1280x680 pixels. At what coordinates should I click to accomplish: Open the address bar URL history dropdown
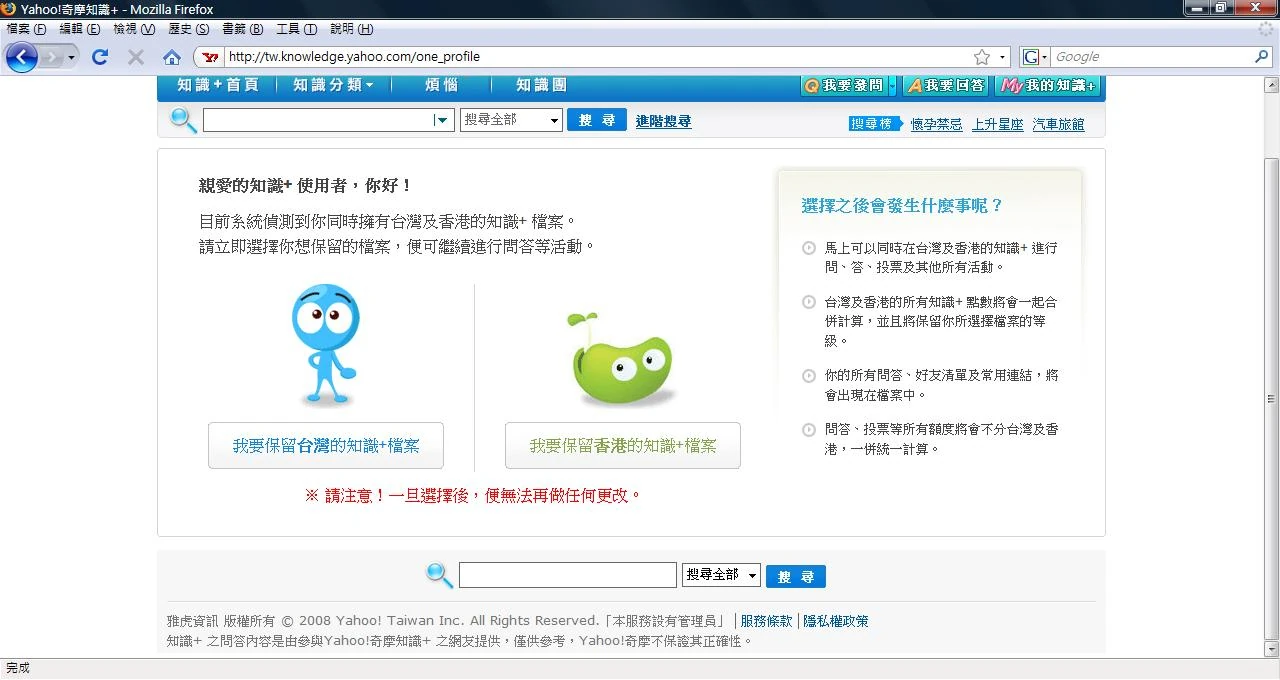(x=1002, y=57)
